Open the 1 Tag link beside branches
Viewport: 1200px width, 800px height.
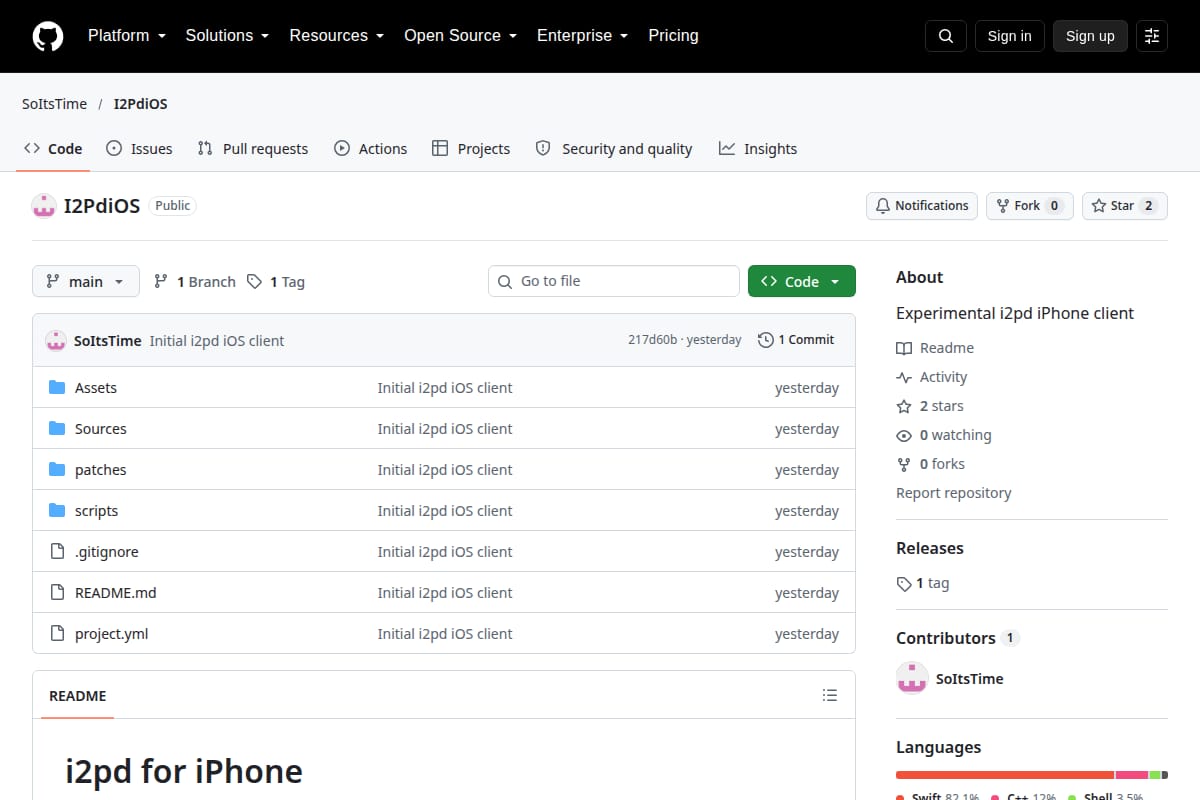[x=275, y=282]
